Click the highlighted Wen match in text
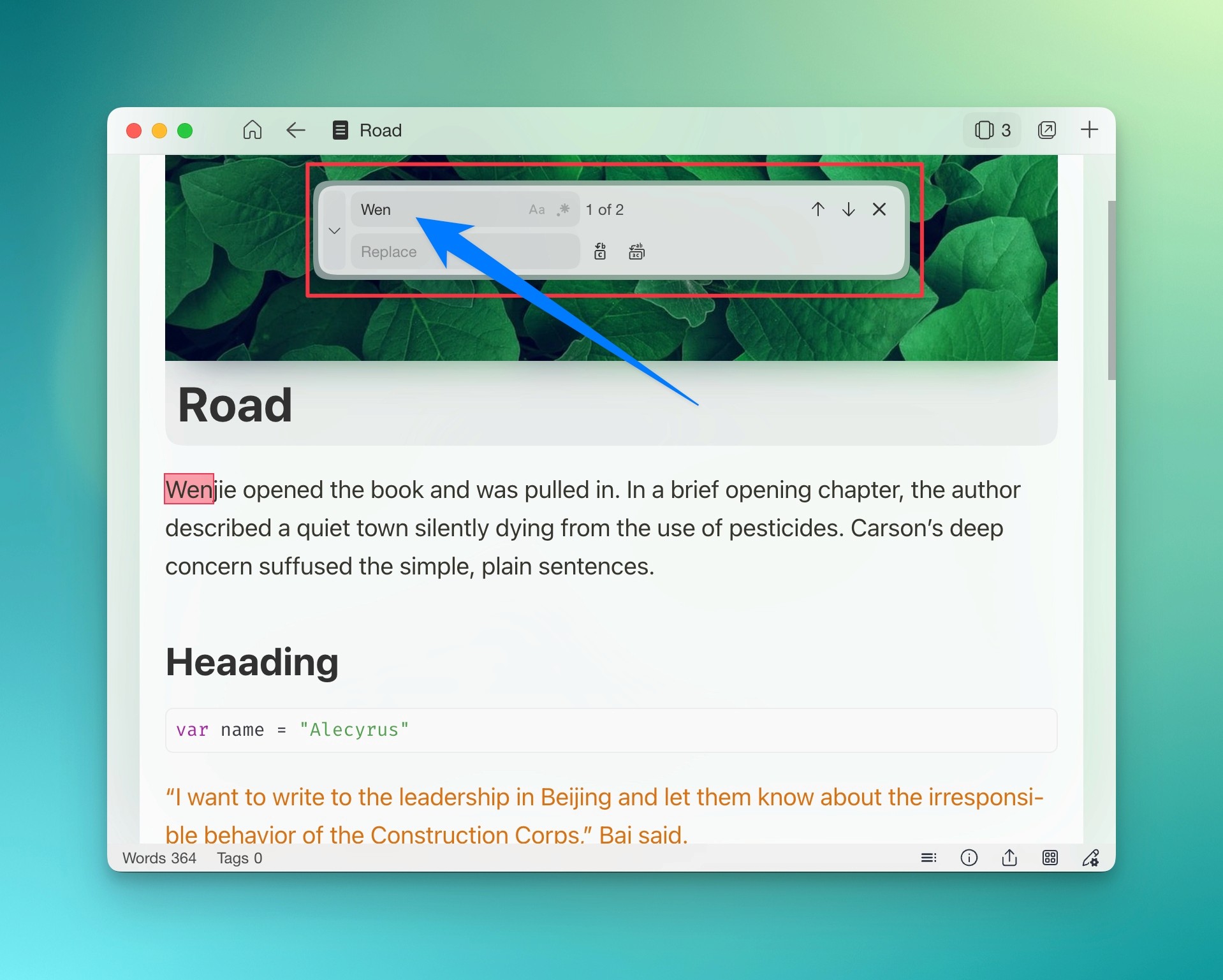Viewport: 1223px width, 980px height. click(189, 489)
